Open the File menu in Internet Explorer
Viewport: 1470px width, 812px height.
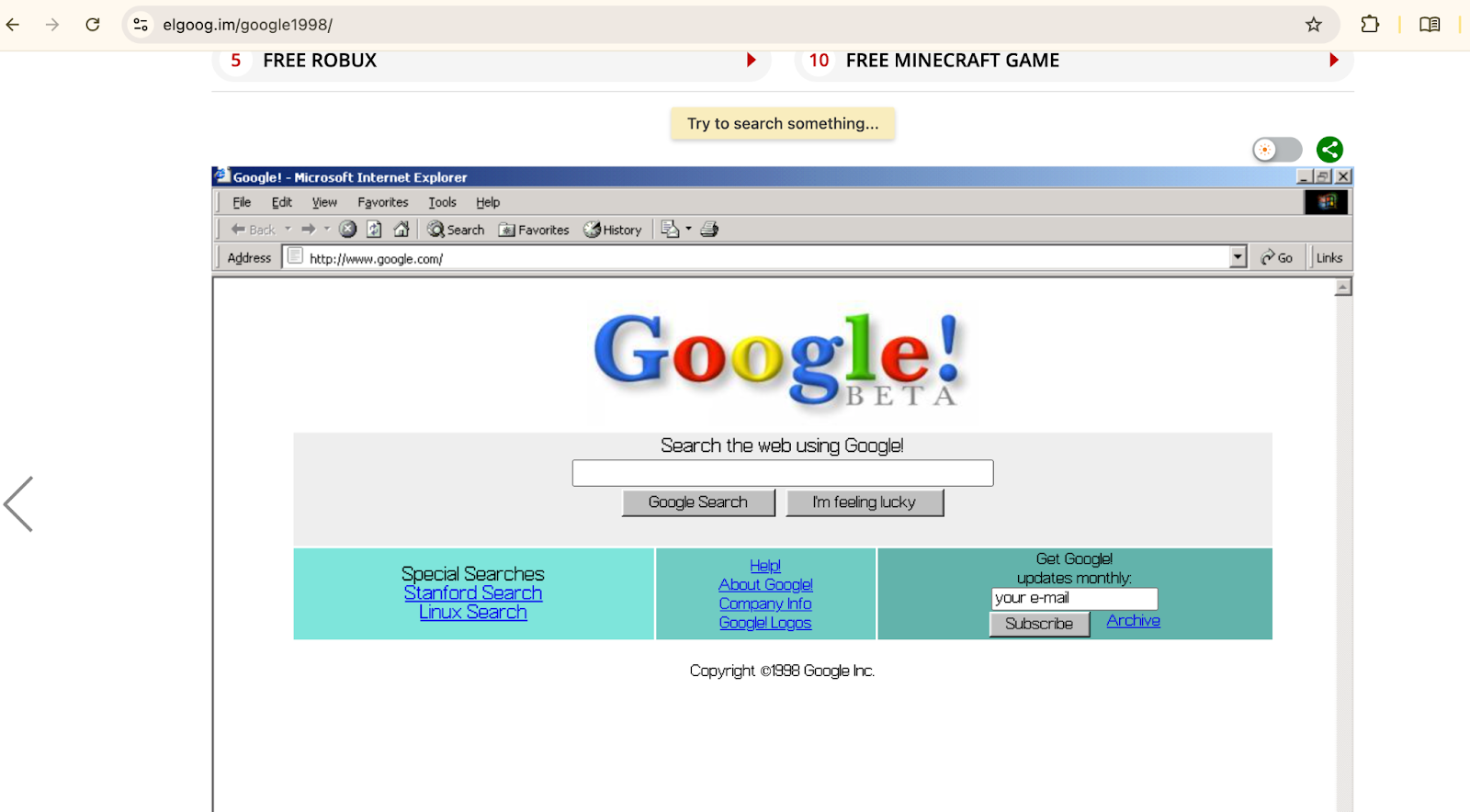(242, 202)
